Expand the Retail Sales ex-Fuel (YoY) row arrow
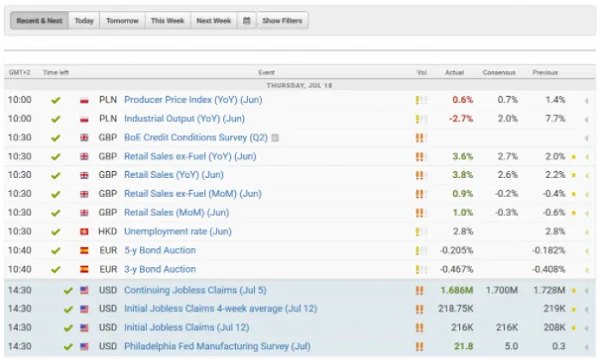Viewport: 600px width, 360px height. (x=586, y=157)
